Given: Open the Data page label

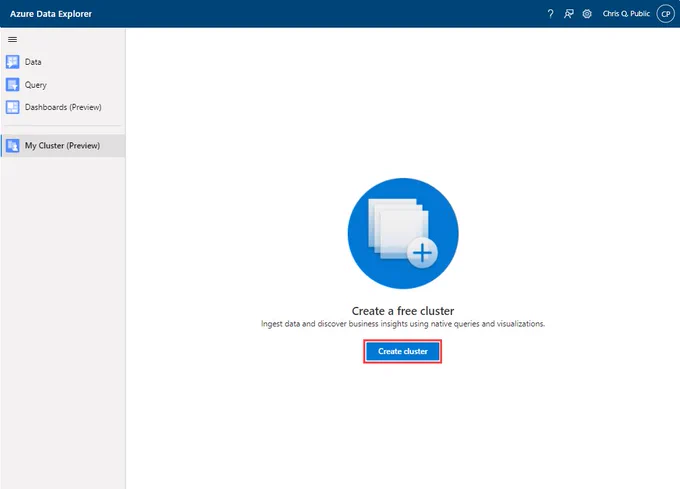Looking at the screenshot, I should pos(33,62).
